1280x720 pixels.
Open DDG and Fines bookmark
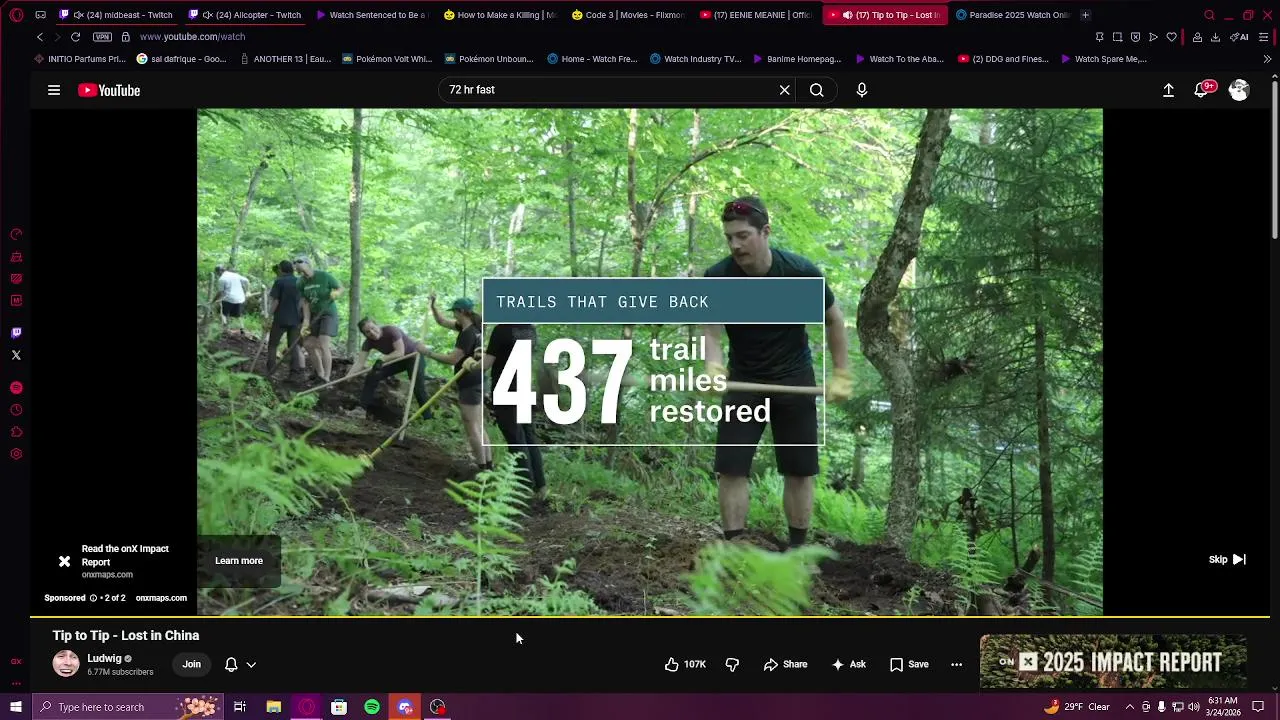click(1003, 59)
